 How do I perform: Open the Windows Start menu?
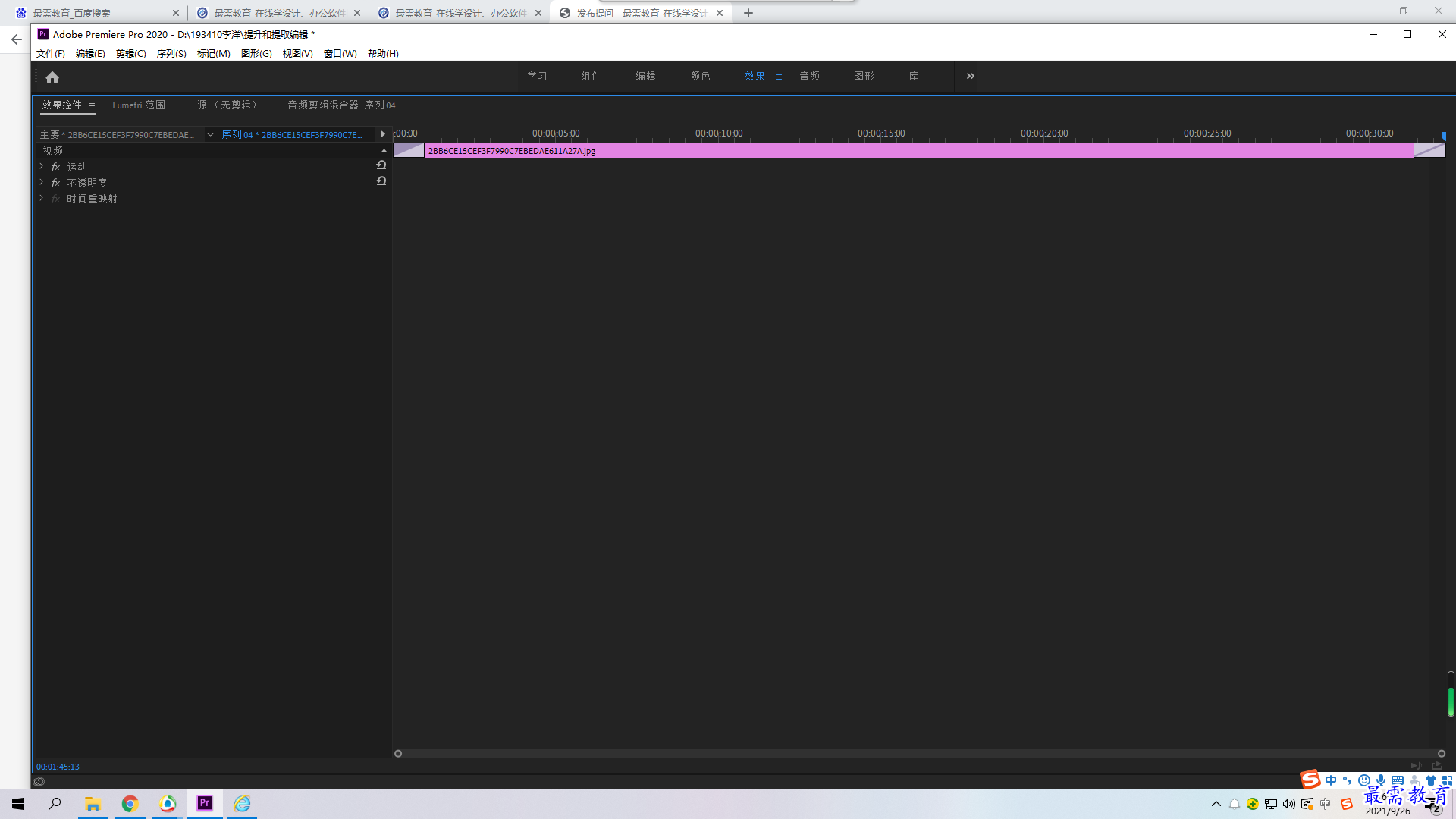18,804
